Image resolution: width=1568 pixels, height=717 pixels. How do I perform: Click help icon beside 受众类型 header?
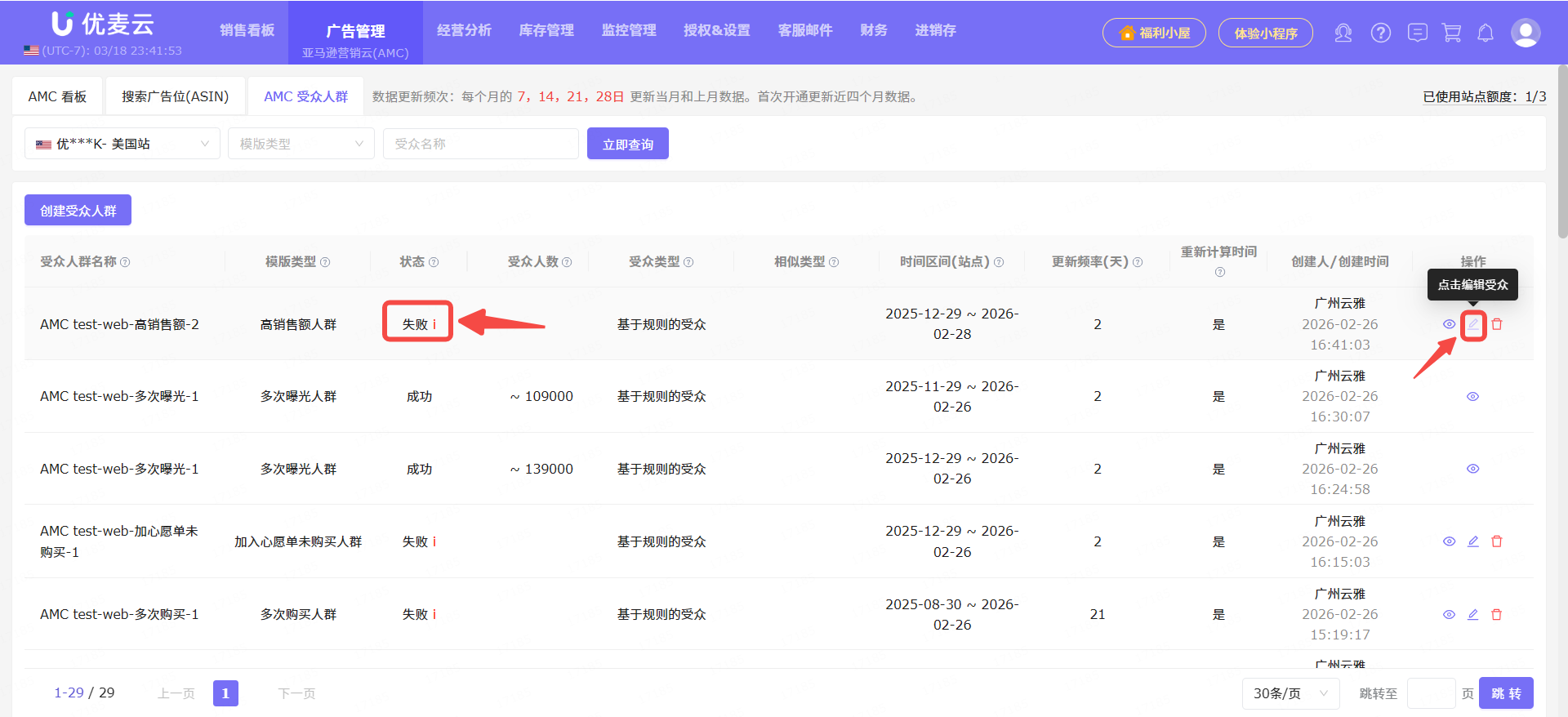pos(688,262)
